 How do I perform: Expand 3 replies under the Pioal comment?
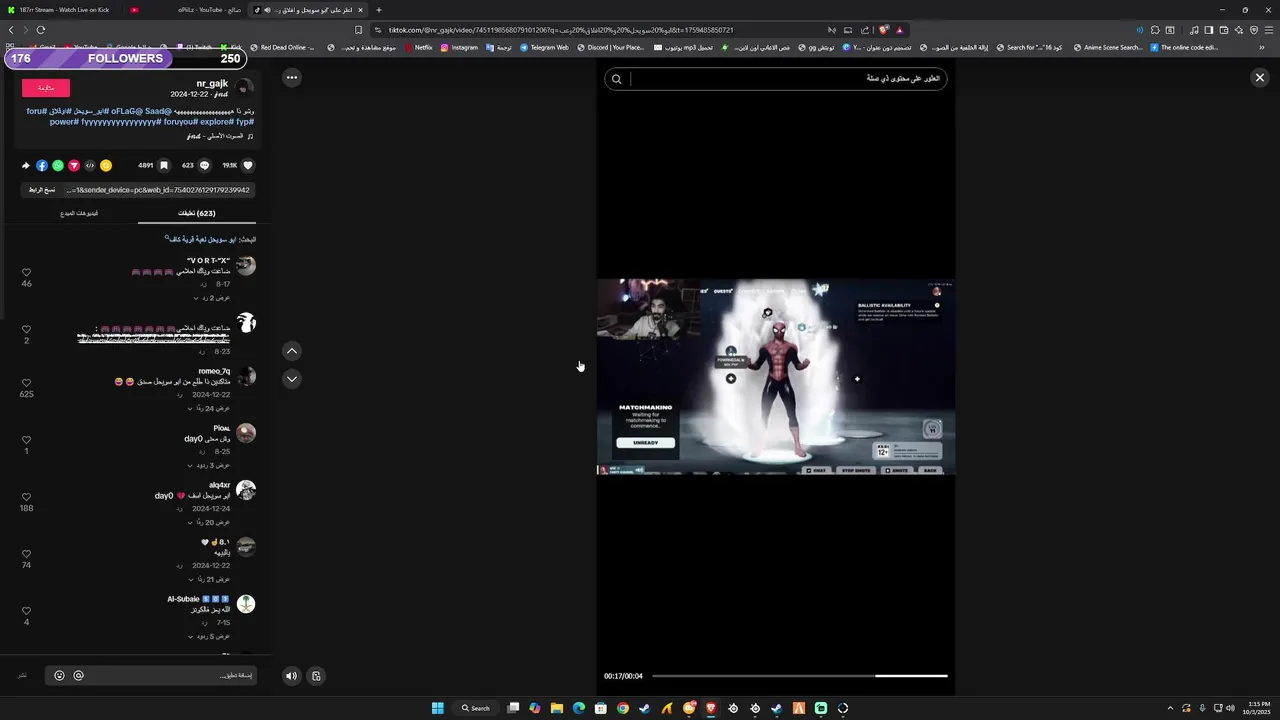(209, 465)
